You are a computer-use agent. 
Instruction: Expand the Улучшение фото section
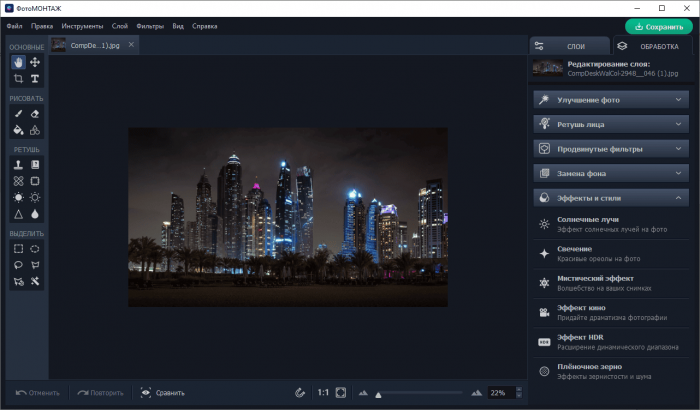point(610,99)
